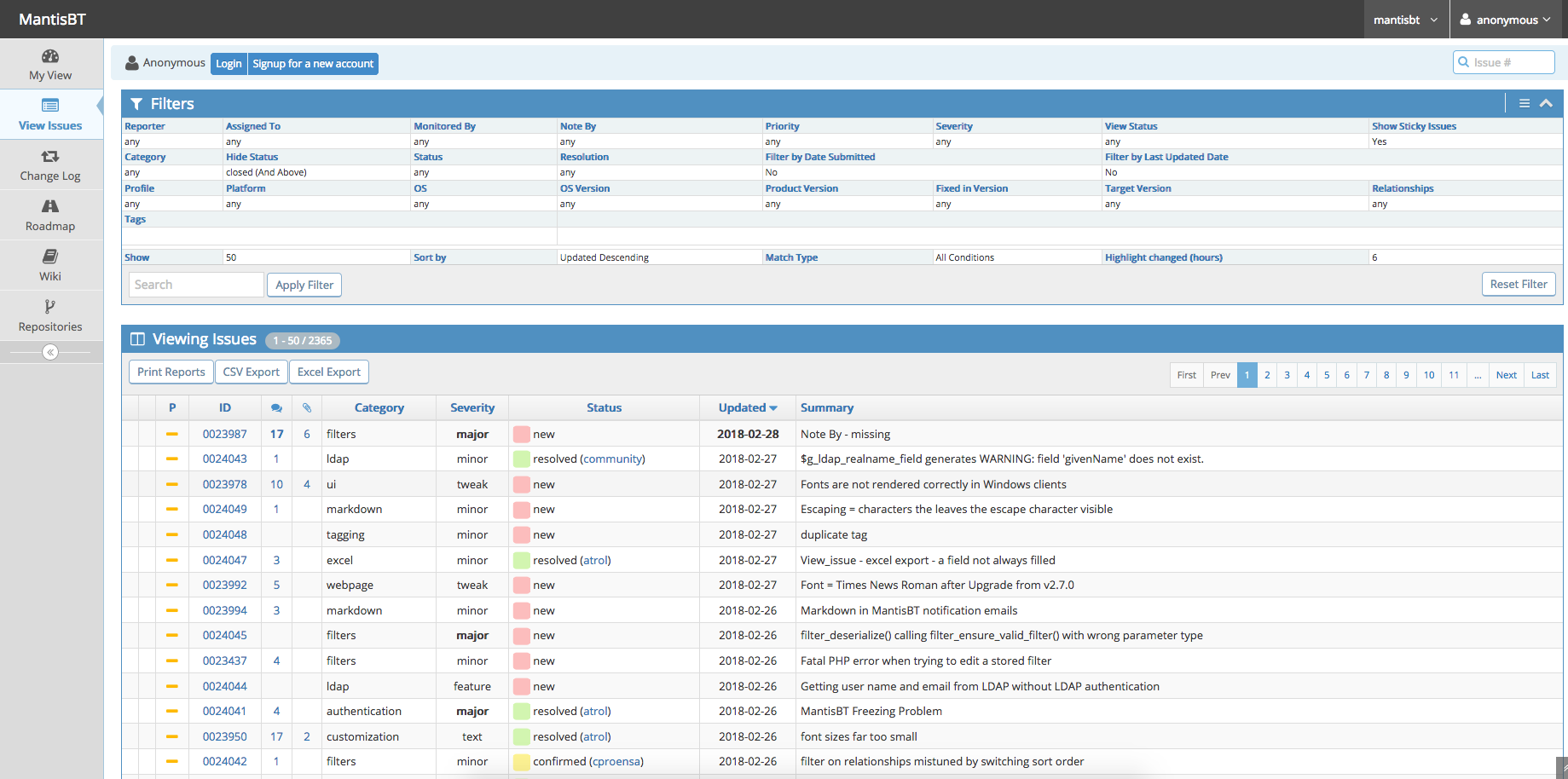Image resolution: width=1568 pixels, height=779 pixels.
Task: Open the Wiki book icon
Action: (x=50, y=257)
